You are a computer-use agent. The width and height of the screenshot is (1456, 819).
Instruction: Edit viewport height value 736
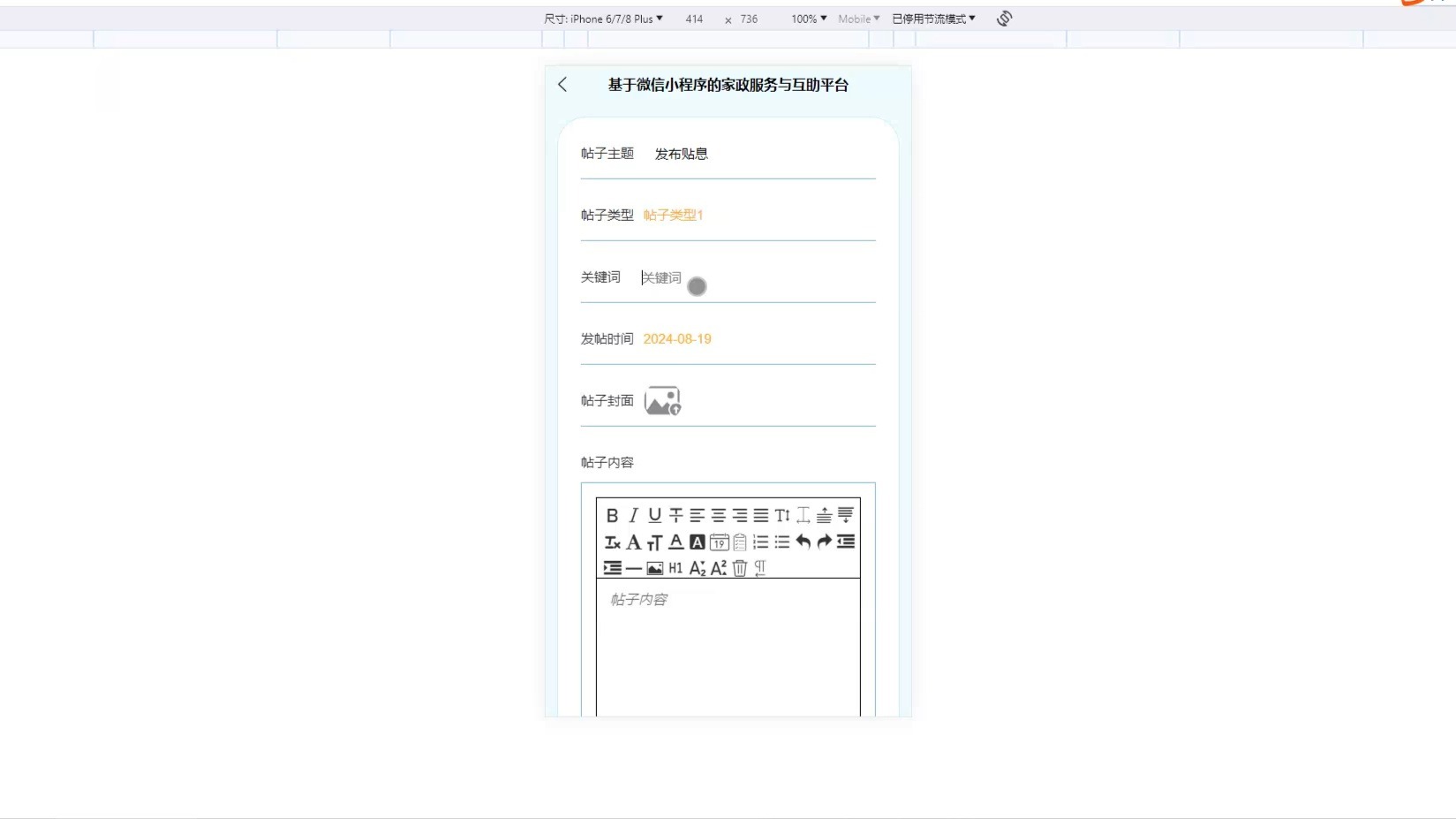coord(749,19)
